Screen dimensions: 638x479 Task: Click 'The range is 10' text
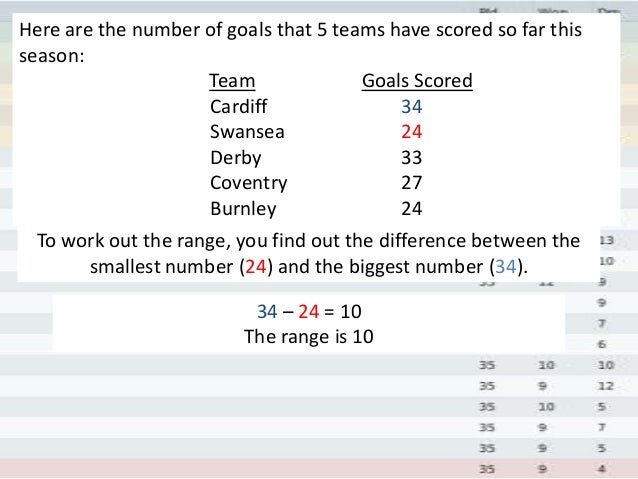[308, 337]
